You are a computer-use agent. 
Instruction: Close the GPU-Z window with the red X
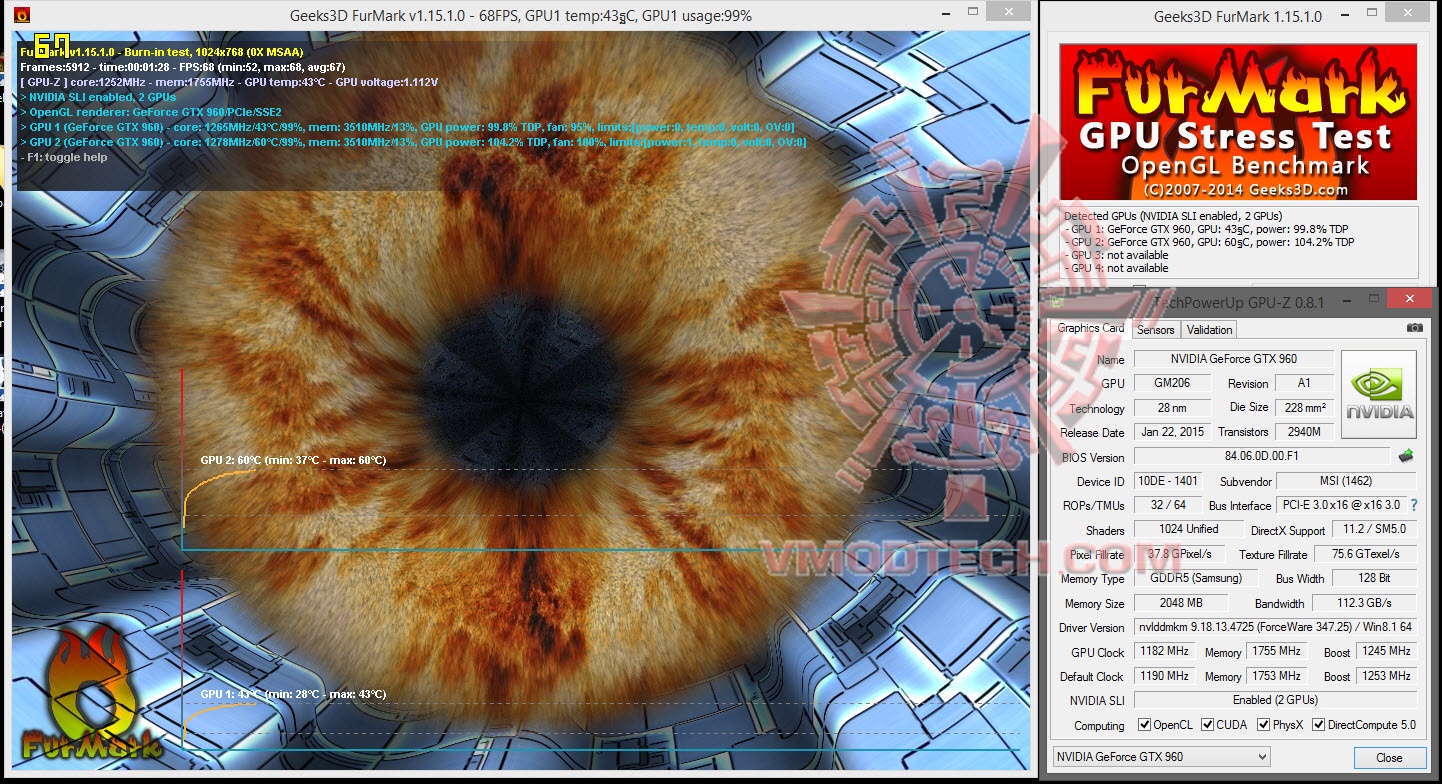[x=1408, y=299]
